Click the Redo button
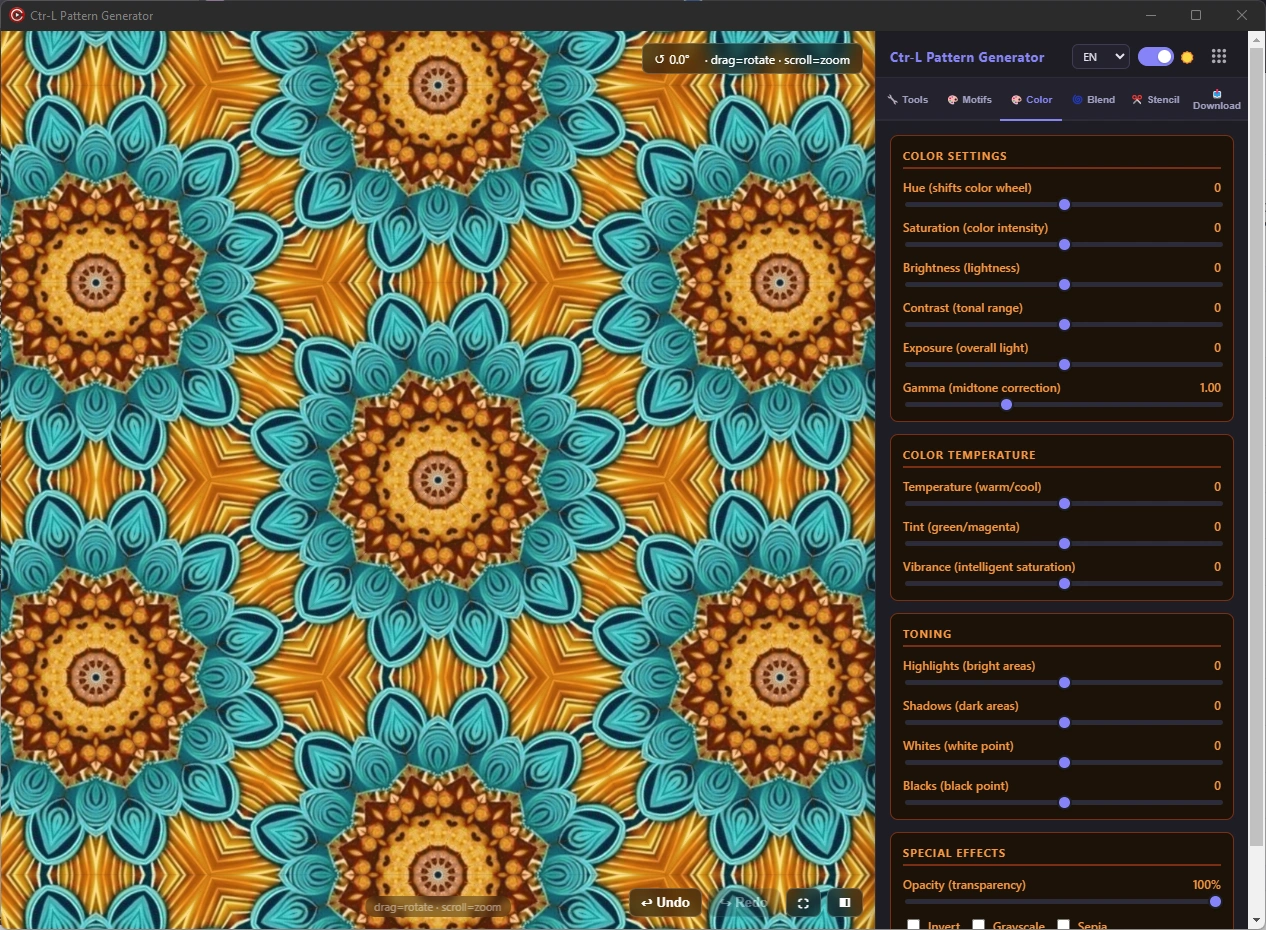The image size is (1266, 930). 744,903
